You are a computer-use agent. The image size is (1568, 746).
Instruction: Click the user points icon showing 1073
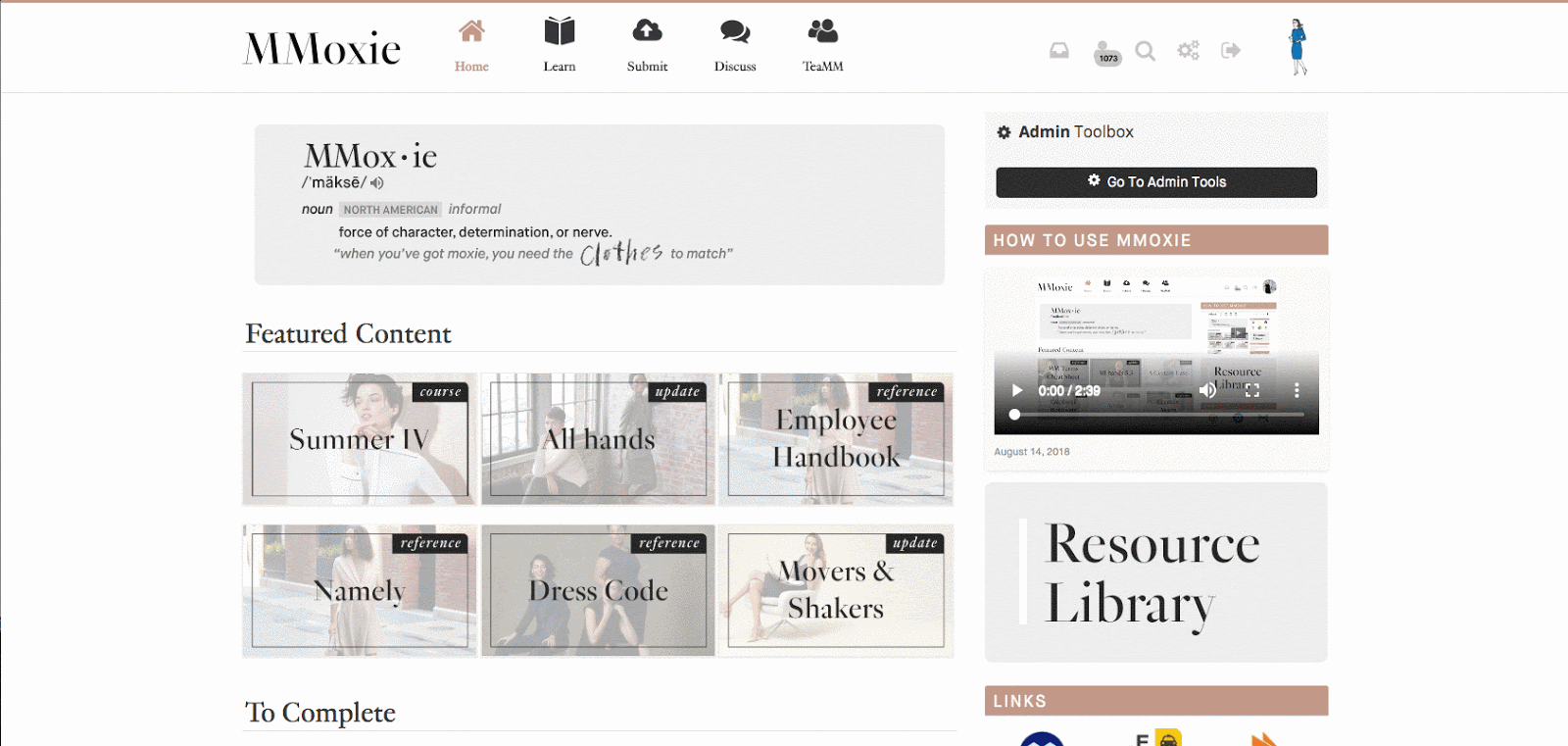pos(1106,52)
